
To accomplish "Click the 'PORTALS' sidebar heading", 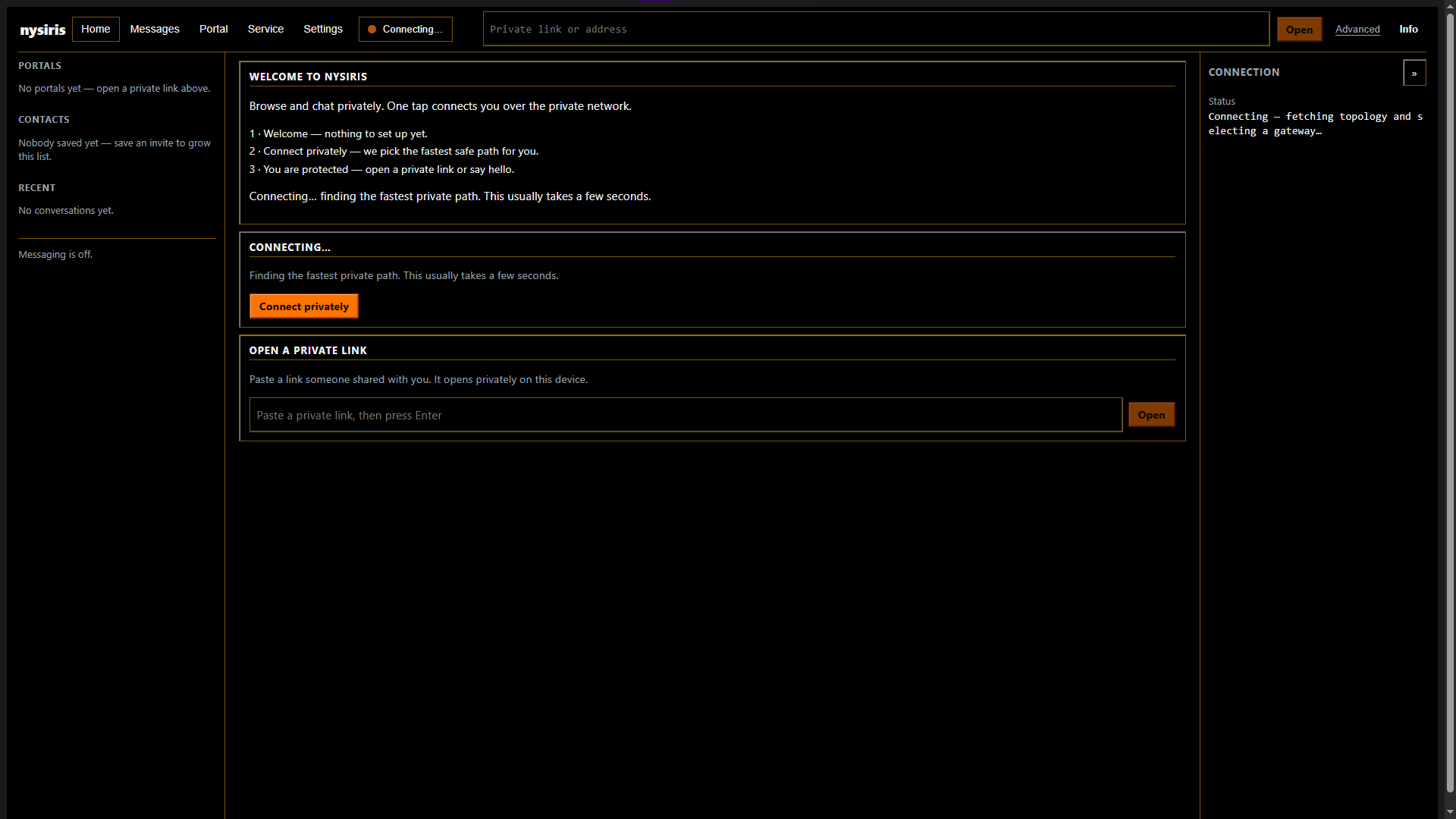I will point(39,66).
